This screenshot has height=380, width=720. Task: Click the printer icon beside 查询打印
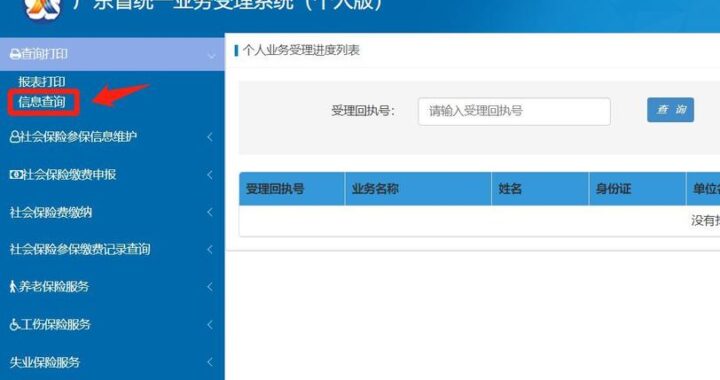pos(15,54)
